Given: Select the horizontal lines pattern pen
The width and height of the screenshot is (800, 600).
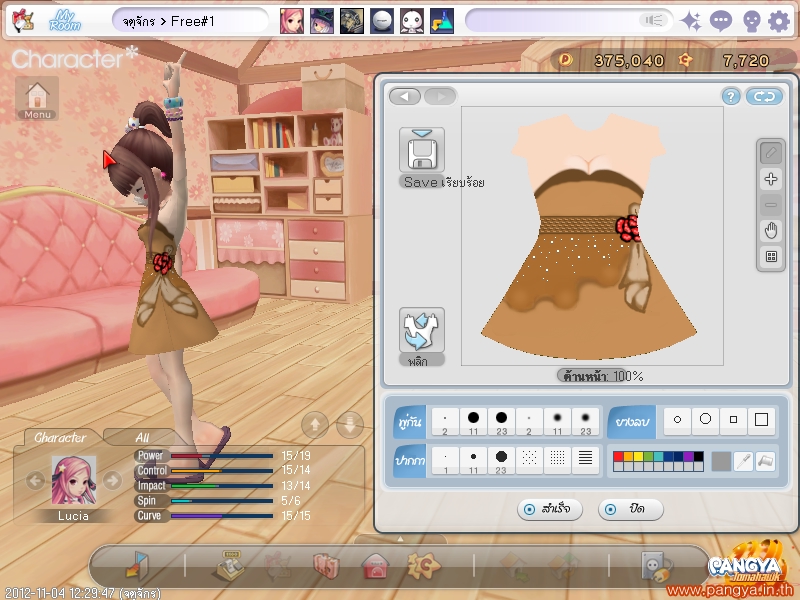Looking at the screenshot, I should 585,460.
